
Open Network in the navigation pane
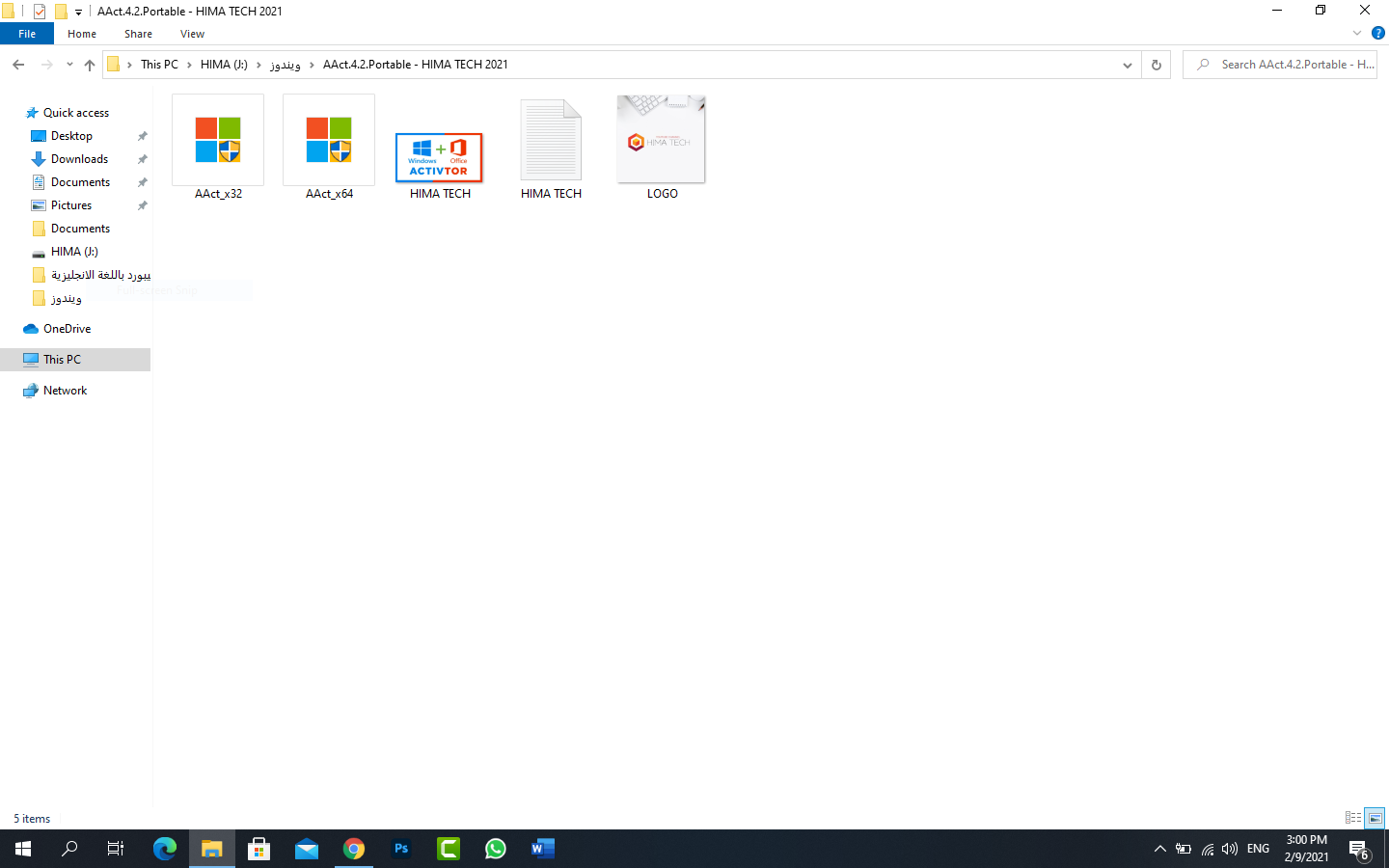[65, 391]
